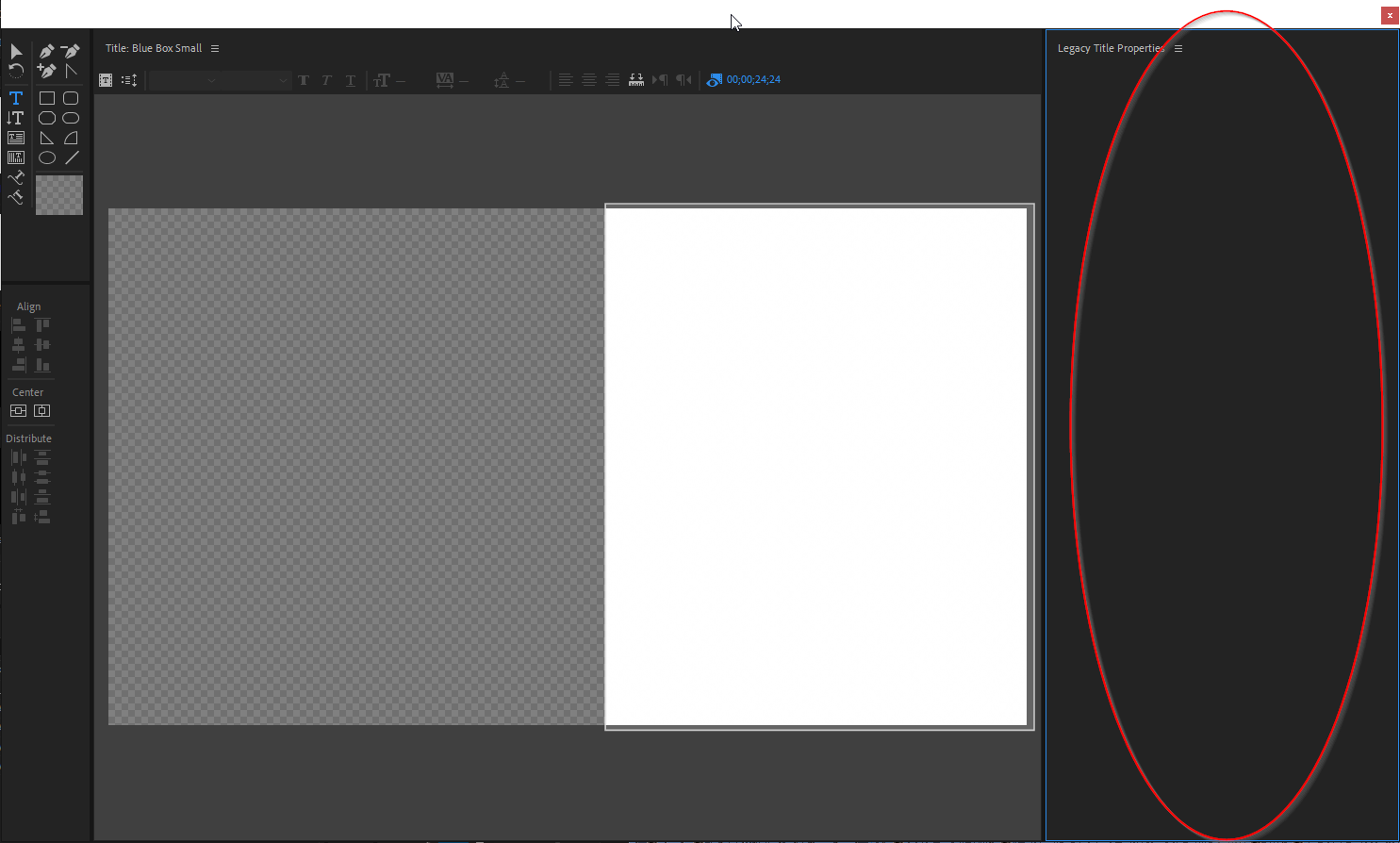Select the Vertical Type tool
The image size is (1400, 843).
coord(16,118)
